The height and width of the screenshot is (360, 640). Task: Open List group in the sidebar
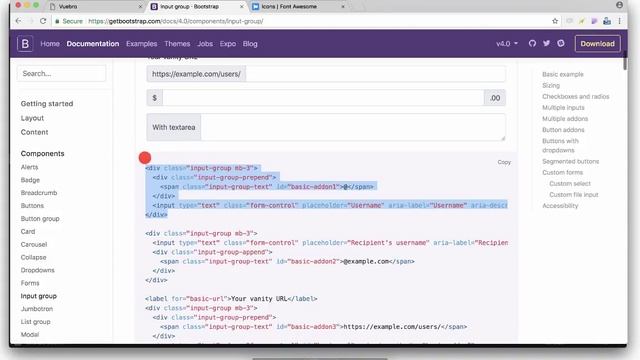[x=36, y=322]
